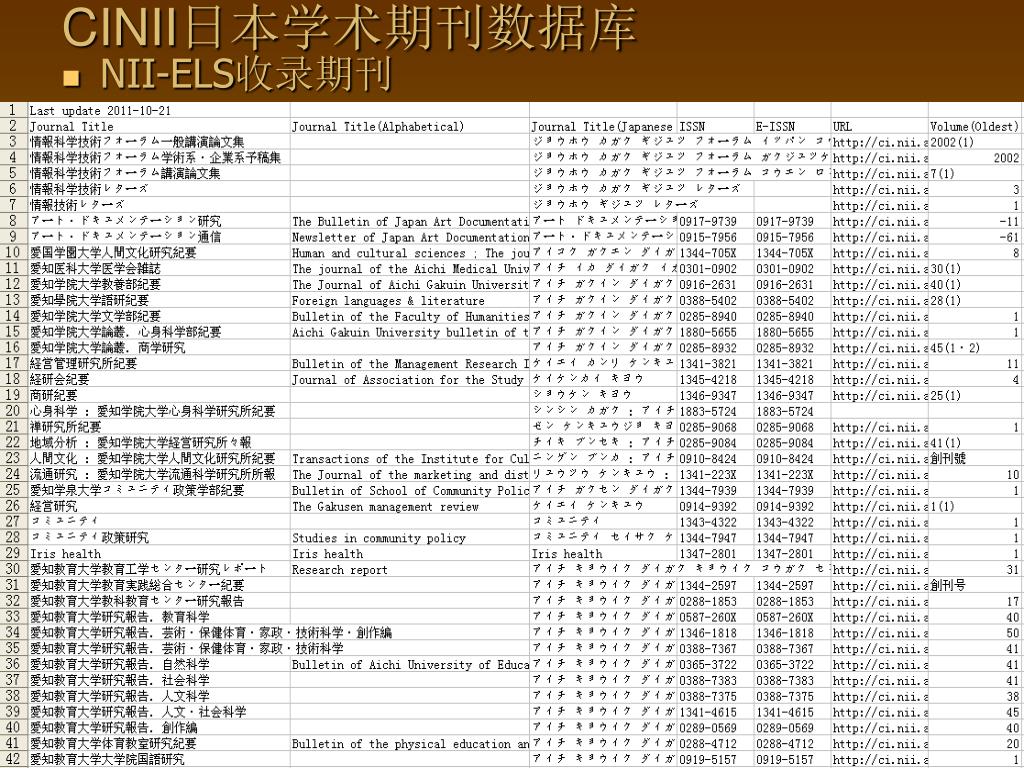Click 'The Bulletin of Japan Art Documentation' cell
The height and width of the screenshot is (768, 1024).
pos(409,221)
